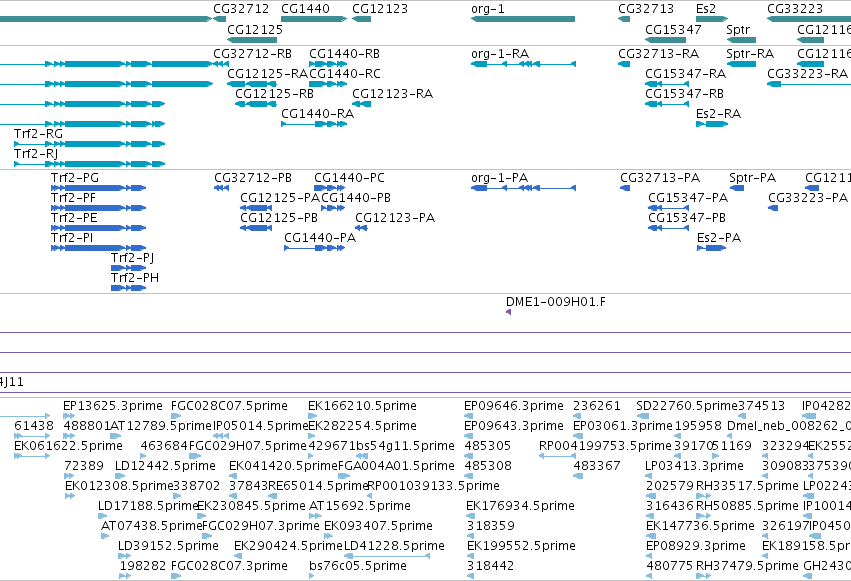The width and height of the screenshot is (851, 581).
Task: Click the CG32713 gene label
Action: click(x=646, y=9)
